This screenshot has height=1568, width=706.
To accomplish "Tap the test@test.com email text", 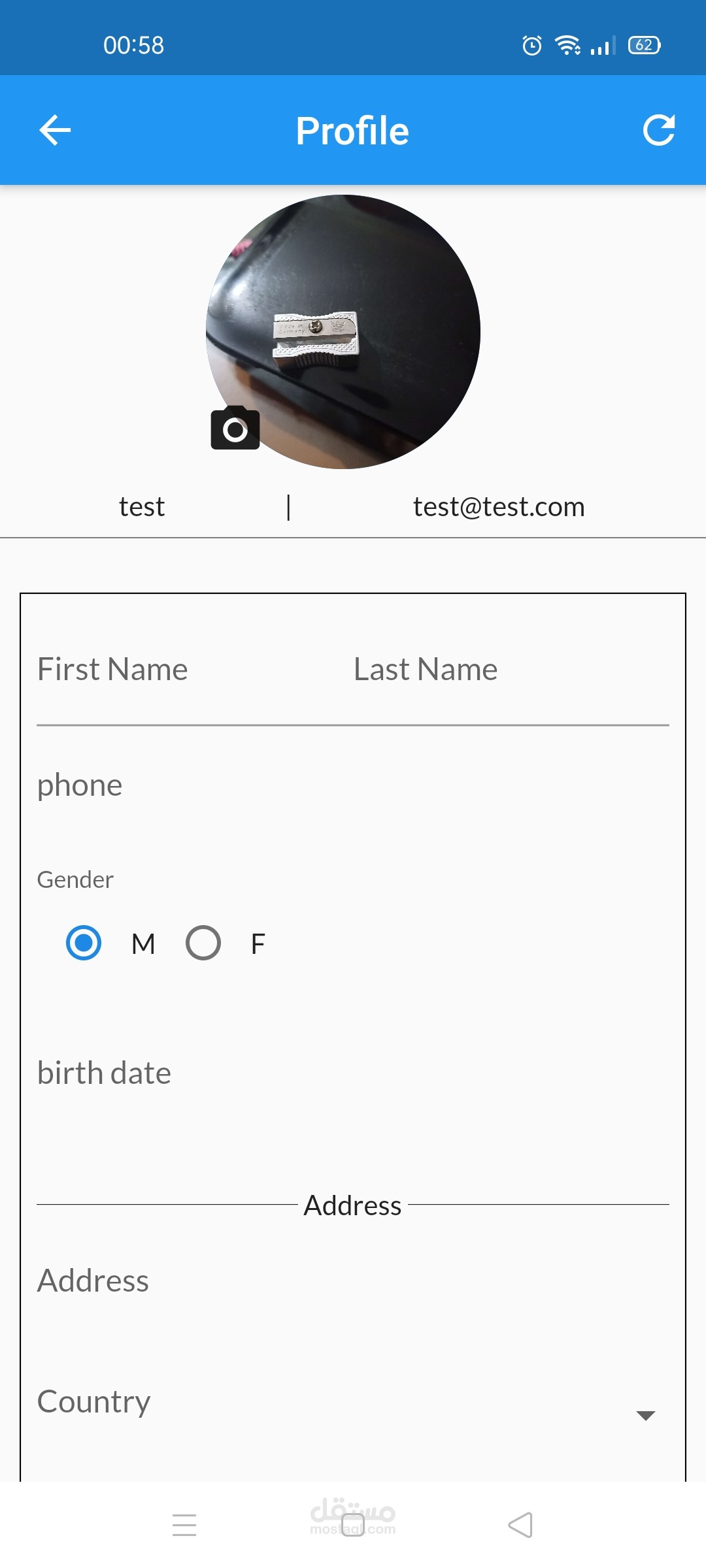I will point(499,507).
